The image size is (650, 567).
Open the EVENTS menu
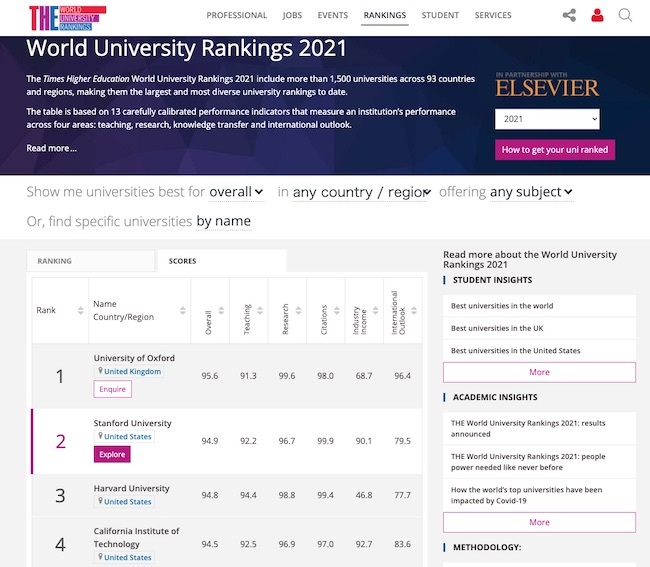point(332,15)
